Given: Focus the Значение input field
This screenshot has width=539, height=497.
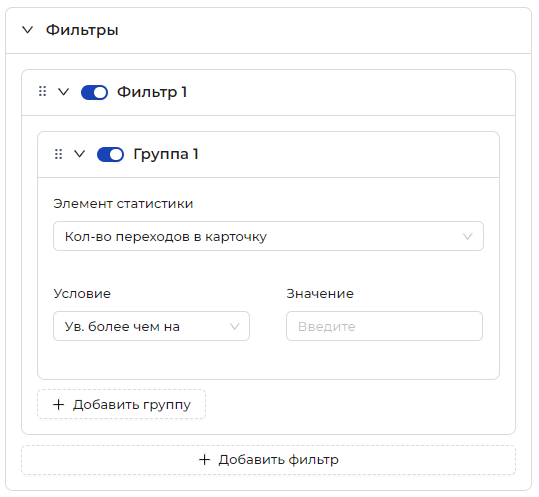Looking at the screenshot, I should (x=384, y=326).
